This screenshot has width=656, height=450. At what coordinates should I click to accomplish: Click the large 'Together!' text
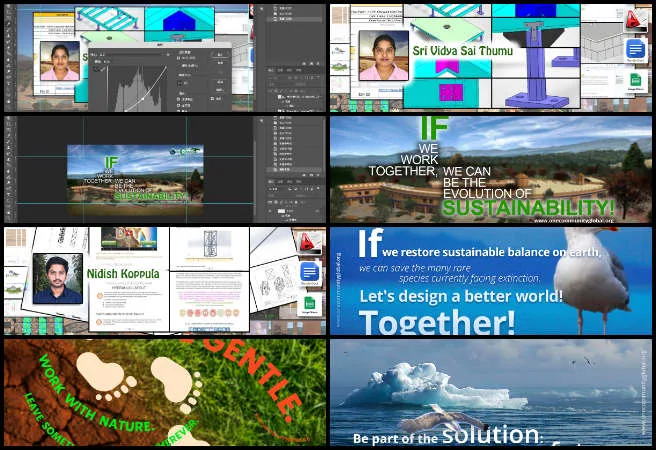click(x=436, y=322)
